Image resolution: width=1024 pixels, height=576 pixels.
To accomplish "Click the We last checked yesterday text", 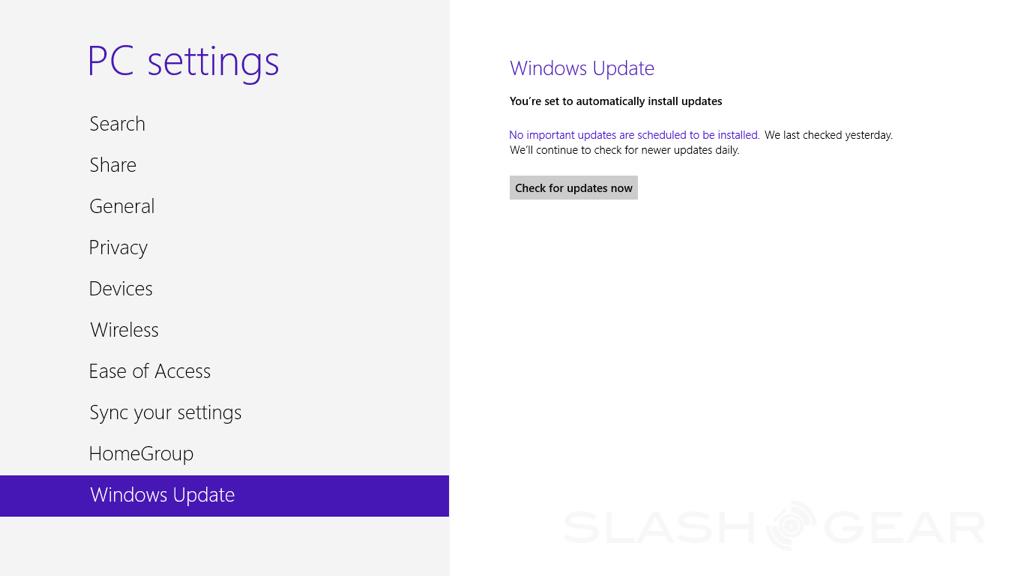I will coord(828,135).
